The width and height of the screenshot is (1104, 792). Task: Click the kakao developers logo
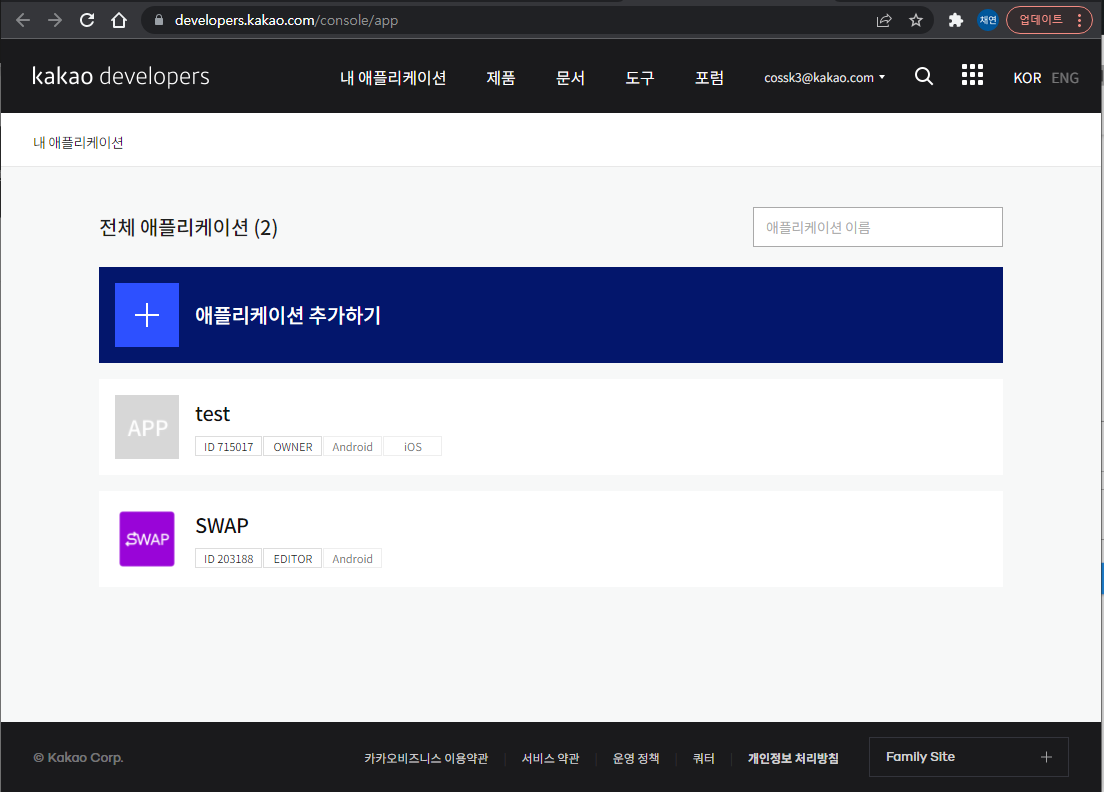[x=120, y=76]
